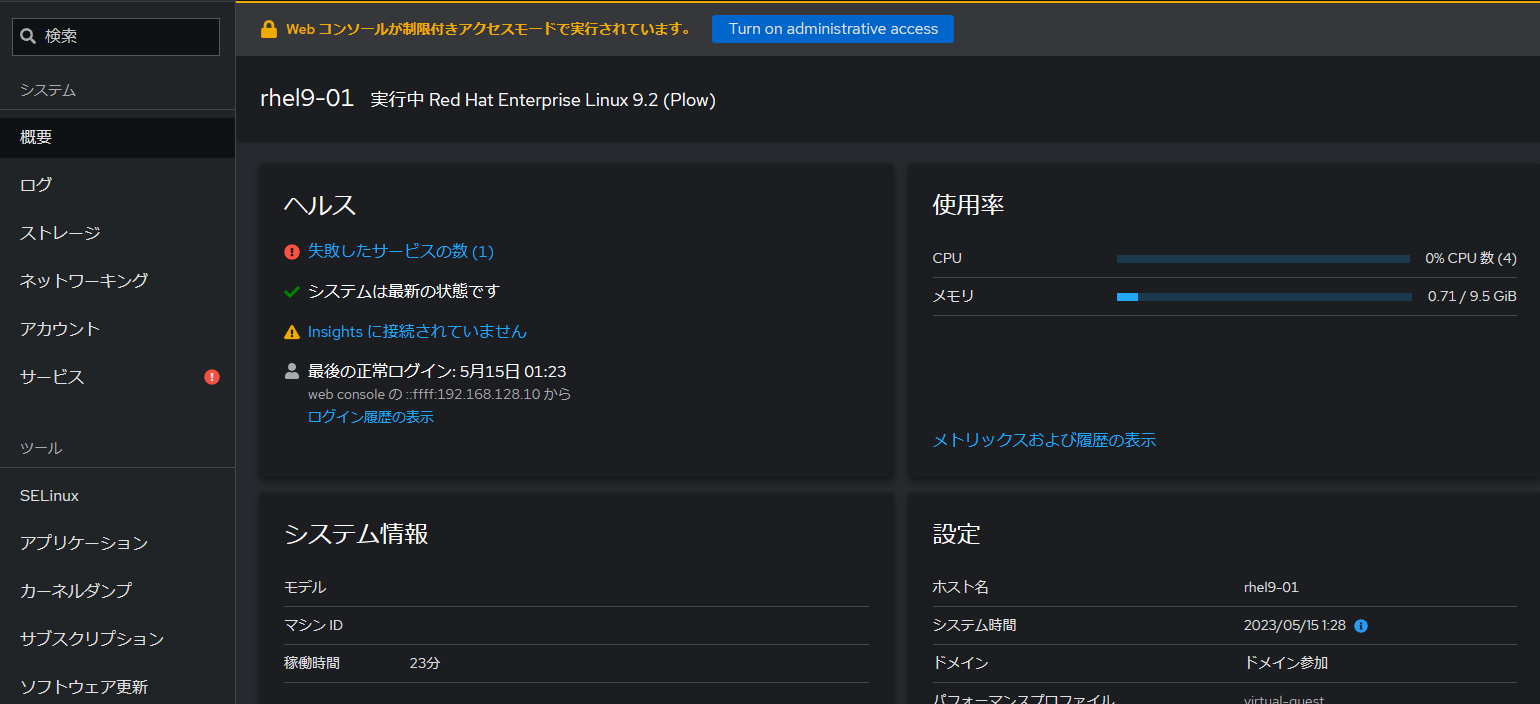This screenshot has height=704, width=1540.
Task: Click the yellow Insights warning triangle icon
Action: click(291, 330)
